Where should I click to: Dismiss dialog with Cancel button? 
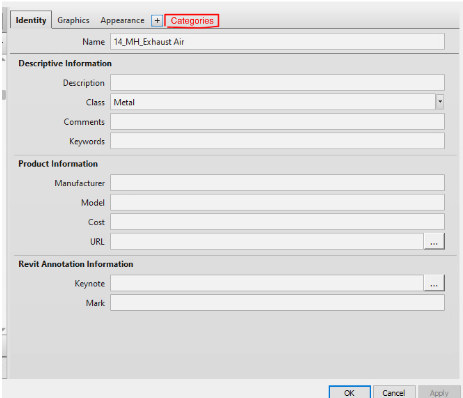click(394, 392)
